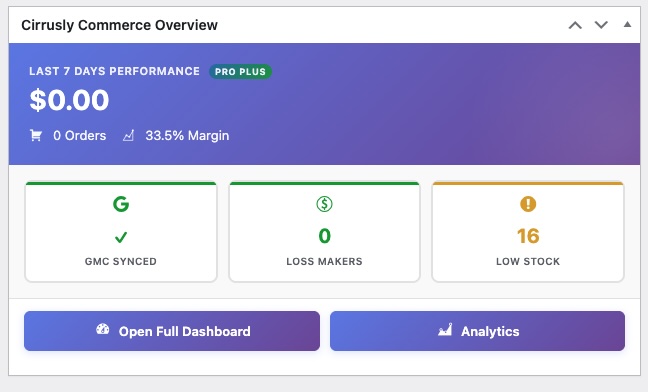Image resolution: width=648 pixels, height=392 pixels.
Task: Click the Google G icon
Action: coord(121,204)
